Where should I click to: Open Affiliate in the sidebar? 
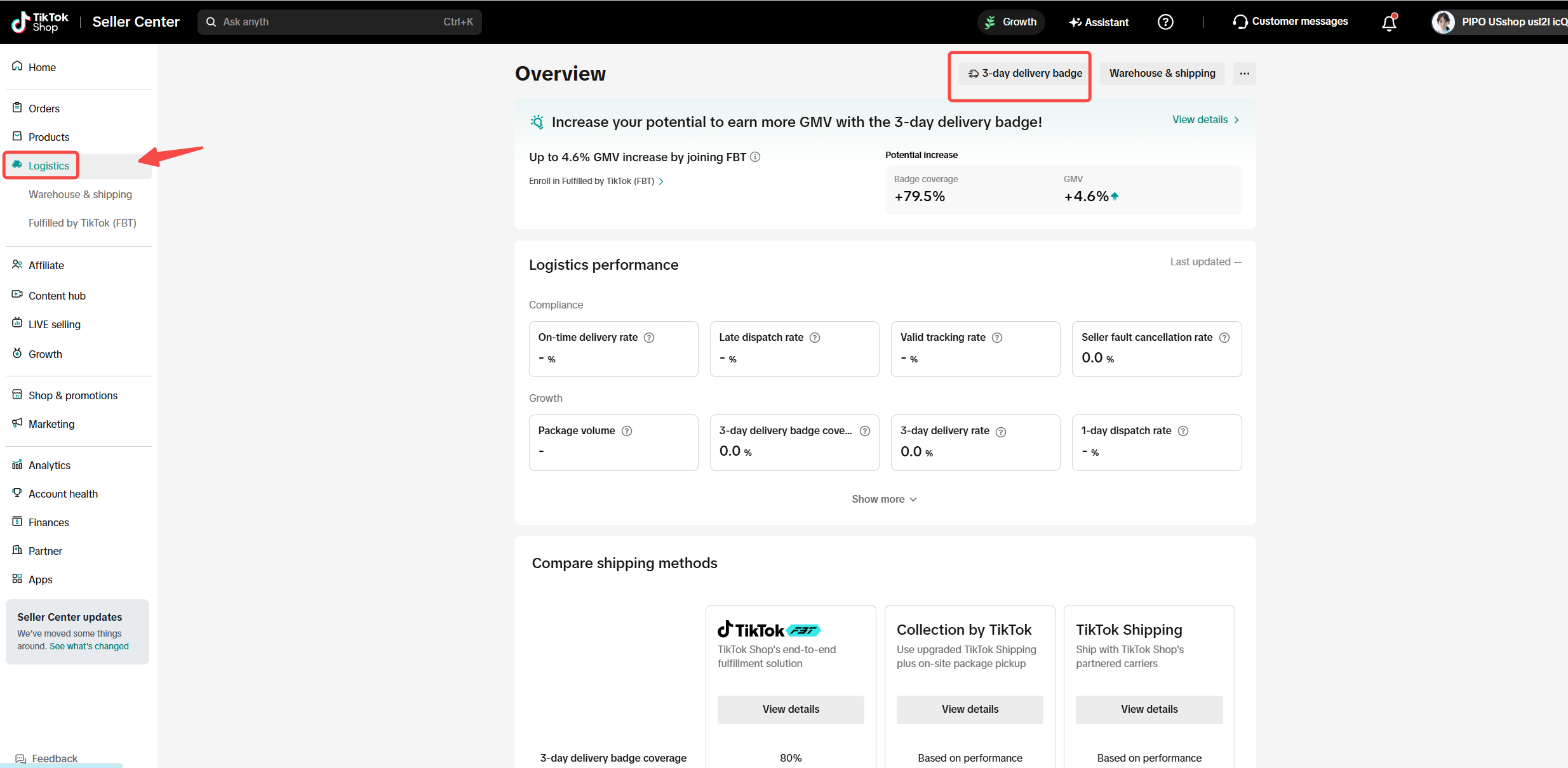point(46,265)
